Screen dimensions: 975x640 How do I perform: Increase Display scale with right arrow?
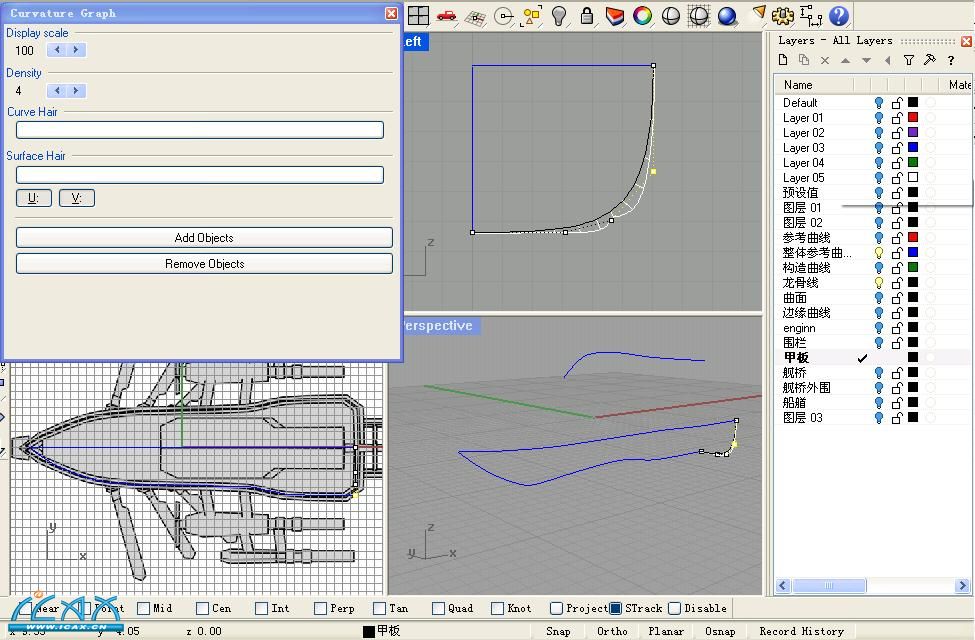(x=76, y=50)
